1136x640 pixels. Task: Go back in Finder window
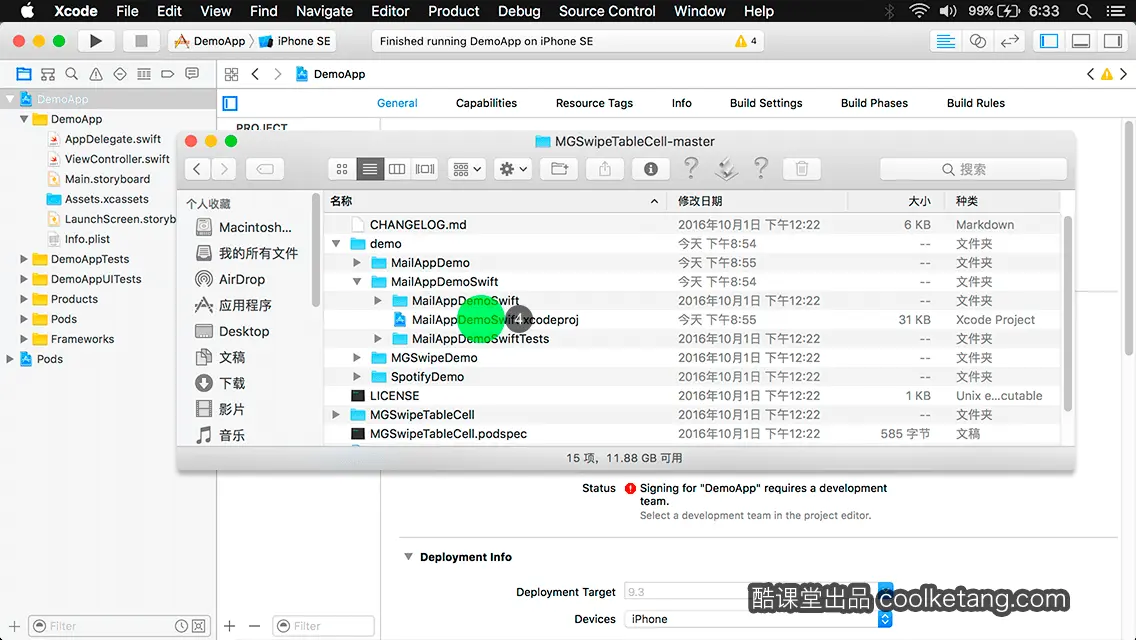pyautogui.click(x=197, y=169)
